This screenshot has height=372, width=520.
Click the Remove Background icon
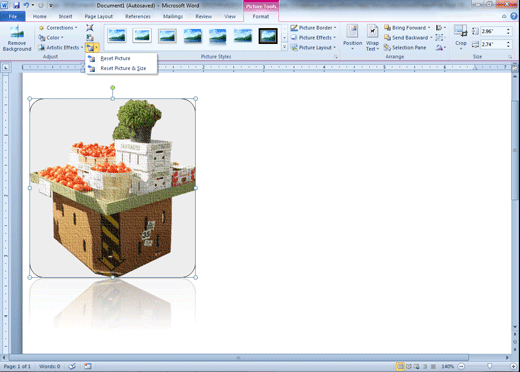[x=17, y=38]
